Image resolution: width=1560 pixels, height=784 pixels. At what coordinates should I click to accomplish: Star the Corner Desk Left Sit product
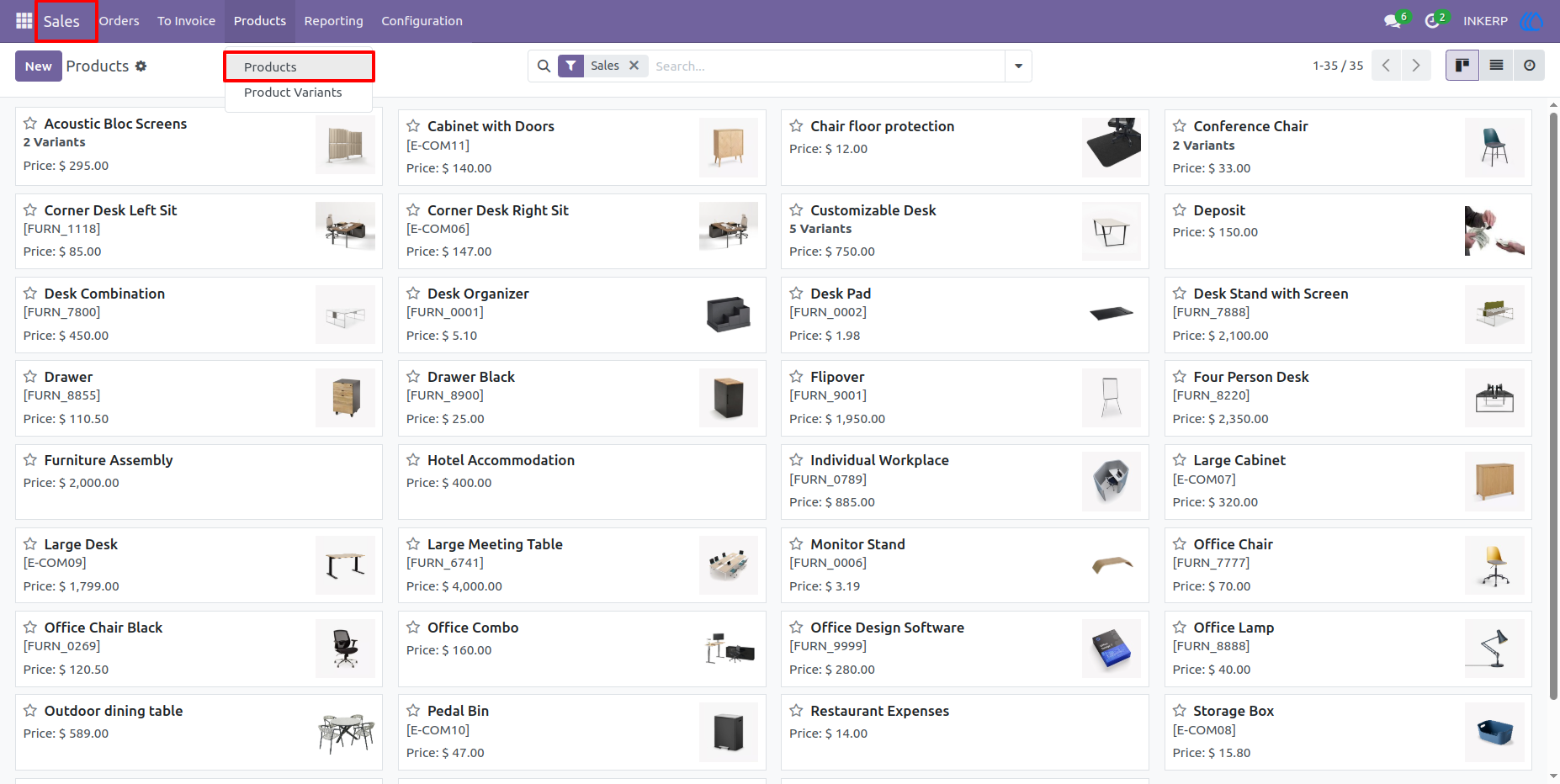(x=30, y=209)
